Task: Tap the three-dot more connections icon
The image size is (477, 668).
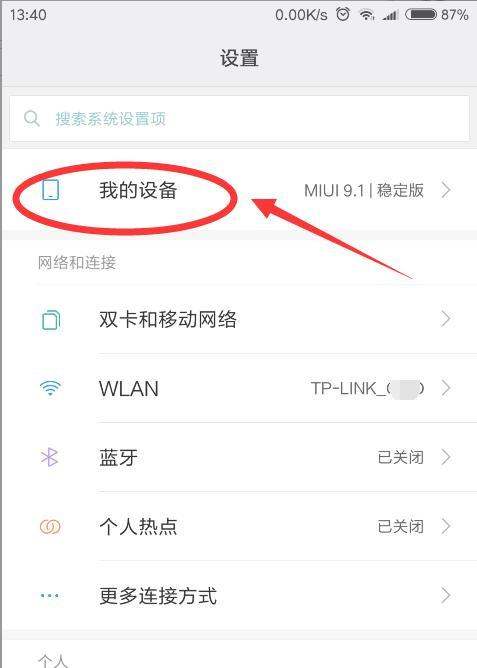Action: (50, 596)
